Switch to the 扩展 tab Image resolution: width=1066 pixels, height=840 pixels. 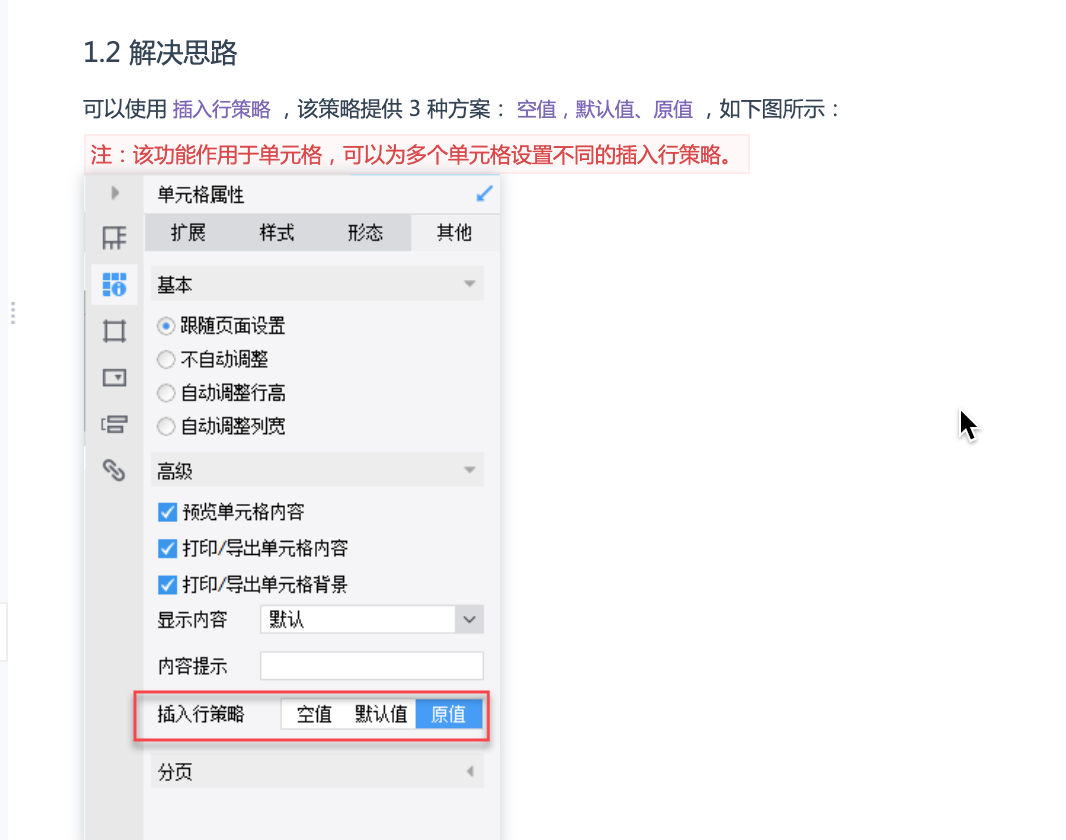pyautogui.click(x=188, y=233)
